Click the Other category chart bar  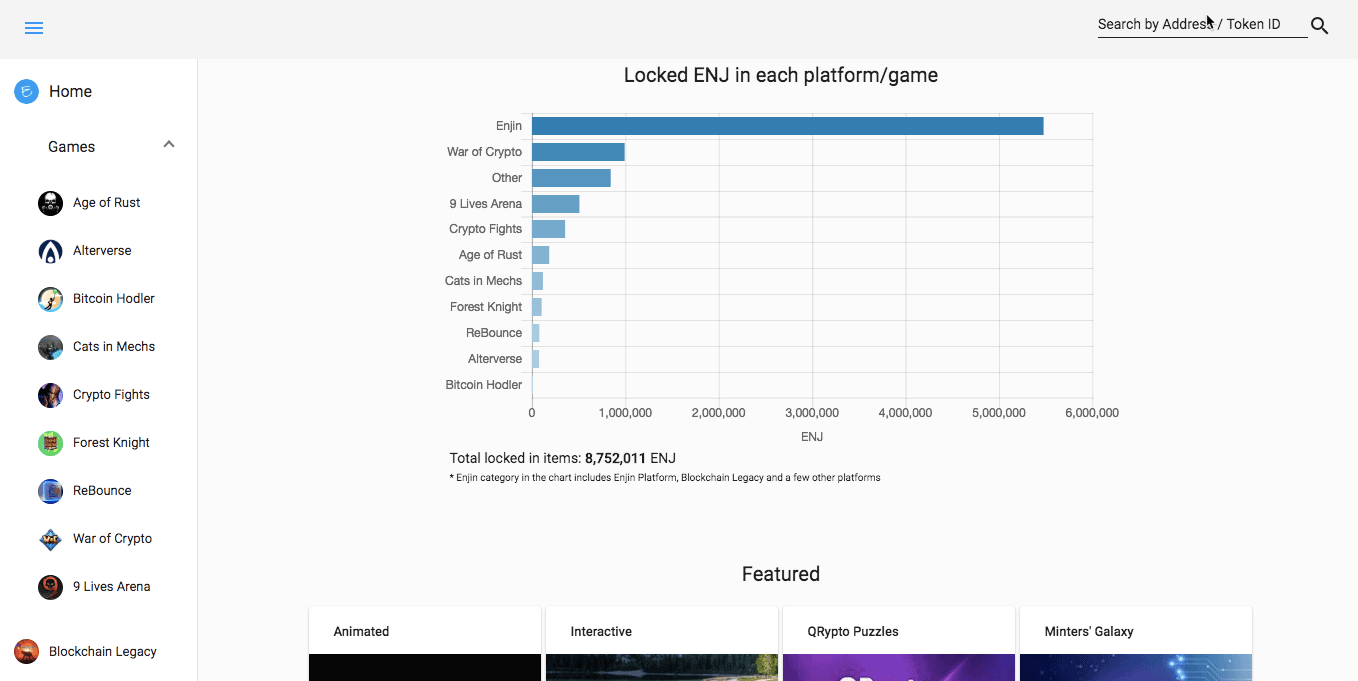[x=571, y=178]
